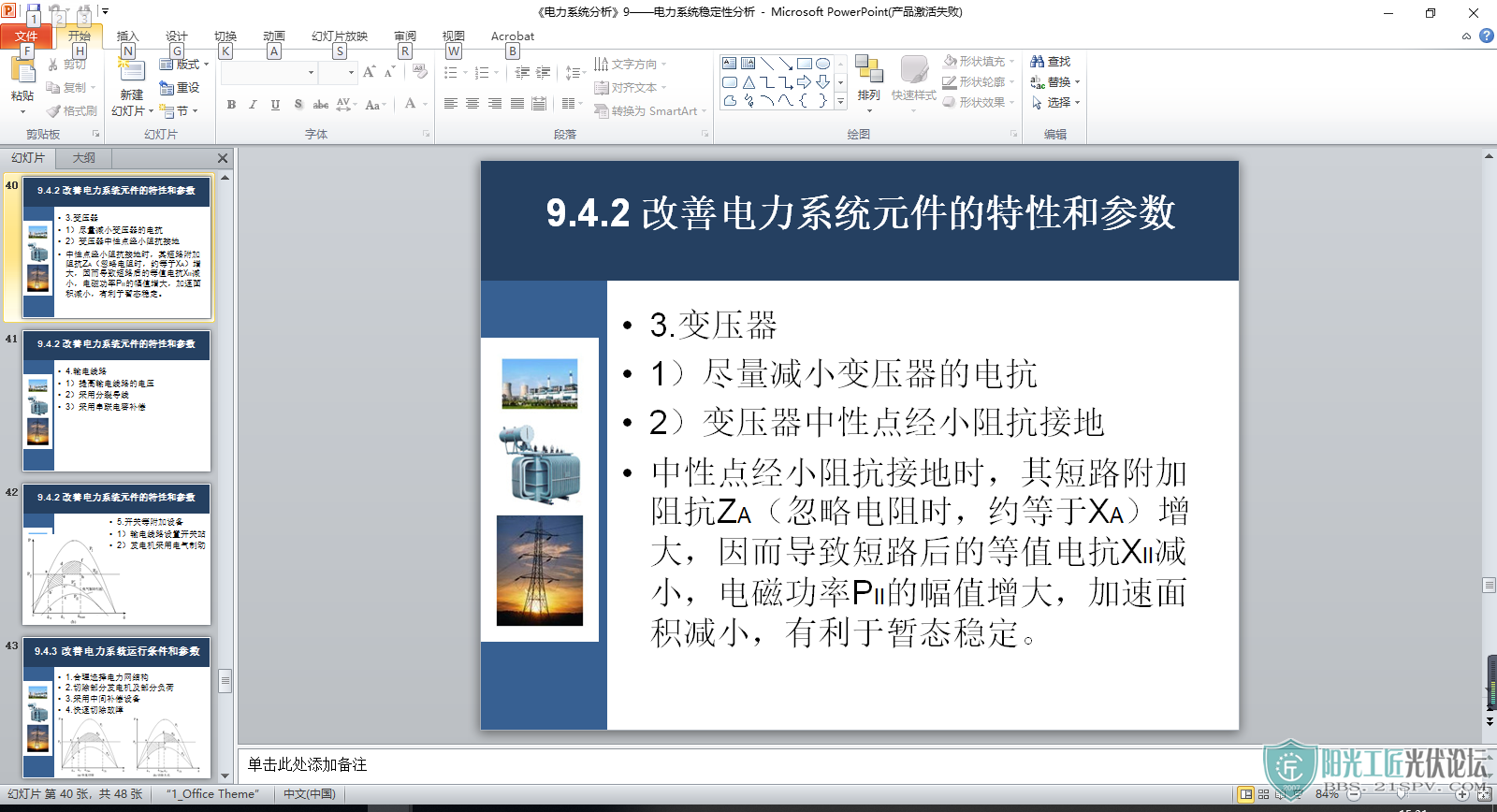This screenshot has width=1497, height=812.
Task: Click the New Slide (新建幻灯片) icon
Action: point(131,71)
